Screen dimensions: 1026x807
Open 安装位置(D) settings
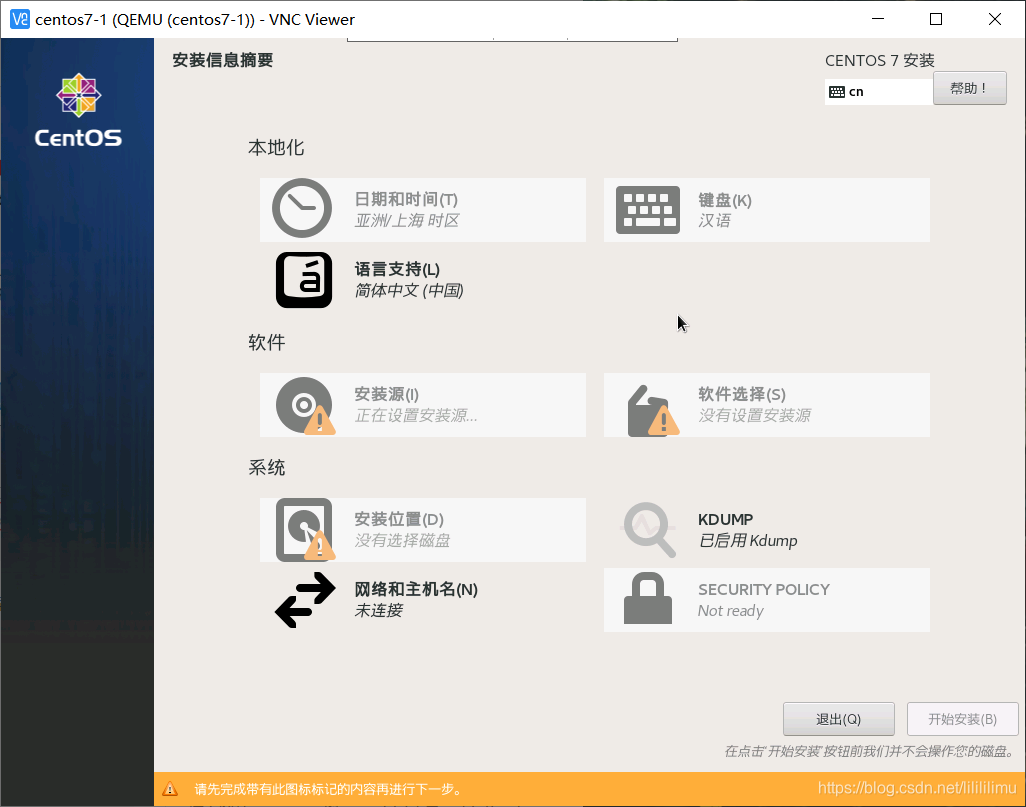click(x=423, y=530)
